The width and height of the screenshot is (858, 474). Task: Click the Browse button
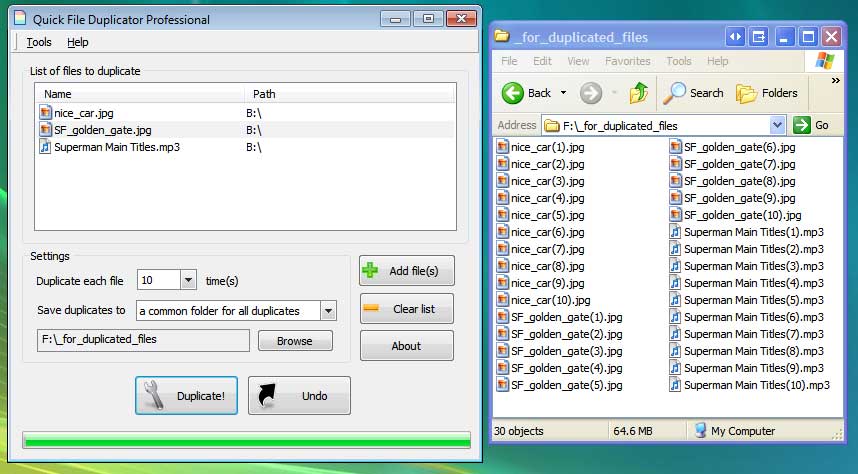(295, 341)
